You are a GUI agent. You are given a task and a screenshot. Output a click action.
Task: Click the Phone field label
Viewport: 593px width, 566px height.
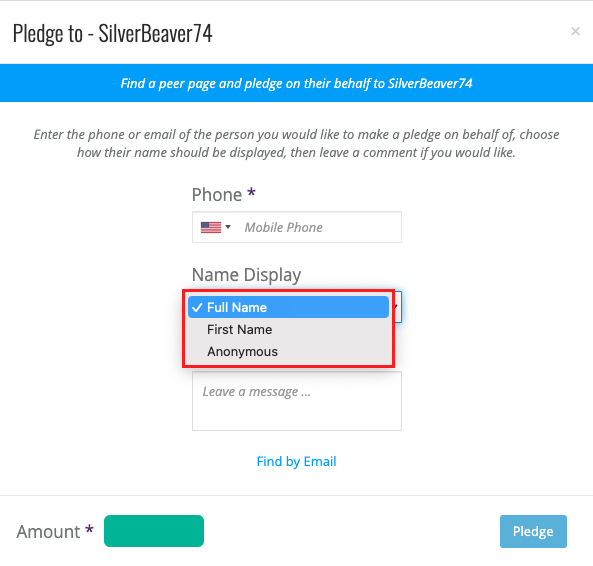pyautogui.click(x=217, y=195)
